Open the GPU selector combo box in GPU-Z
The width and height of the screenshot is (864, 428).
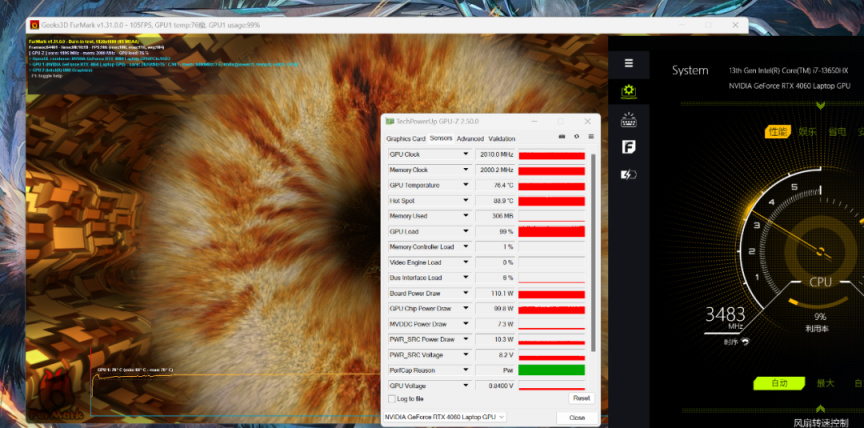click(444, 417)
